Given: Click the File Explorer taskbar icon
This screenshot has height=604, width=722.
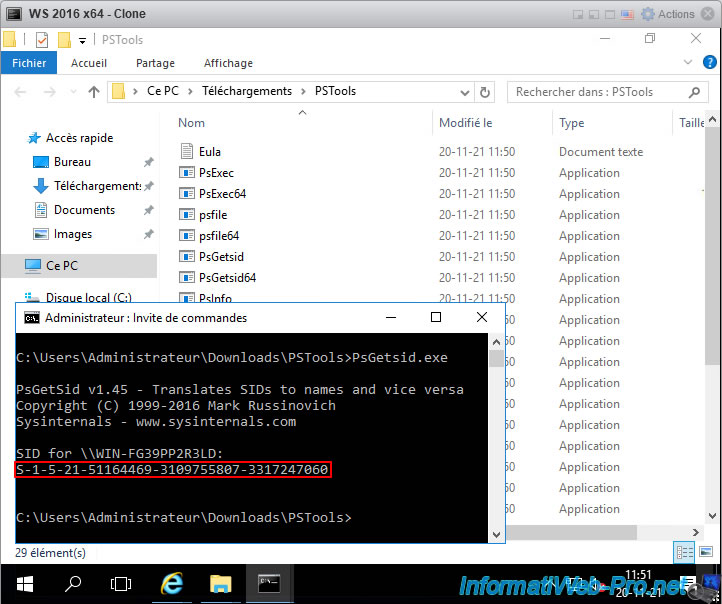Looking at the screenshot, I should (x=221, y=584).
